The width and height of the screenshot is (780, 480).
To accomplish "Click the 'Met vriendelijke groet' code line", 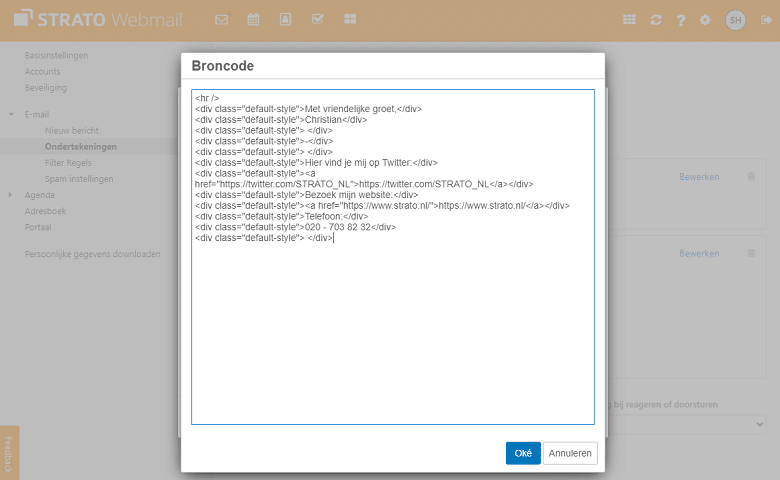I will [x=308, y=109].
